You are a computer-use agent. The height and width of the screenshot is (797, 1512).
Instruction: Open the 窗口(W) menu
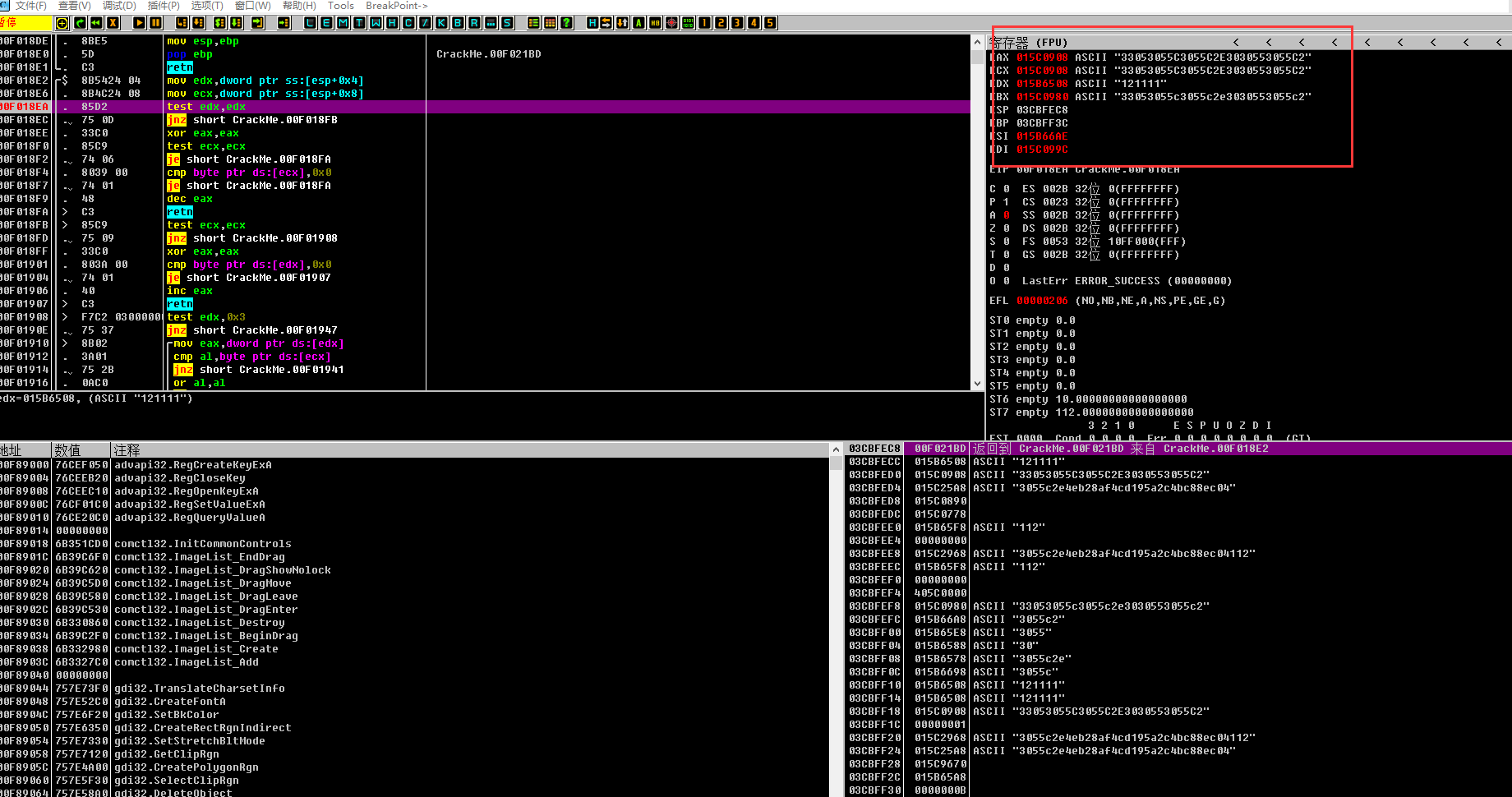253,6
